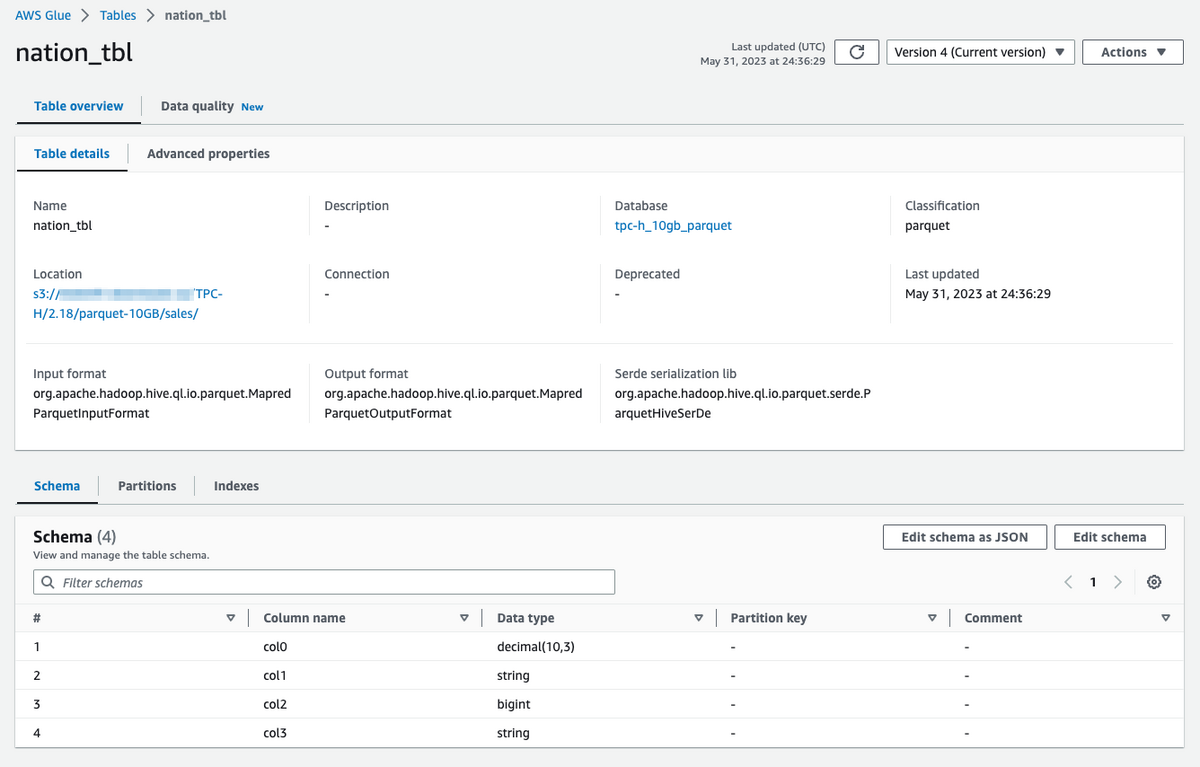Click the Partition key header

pos(769,618)
